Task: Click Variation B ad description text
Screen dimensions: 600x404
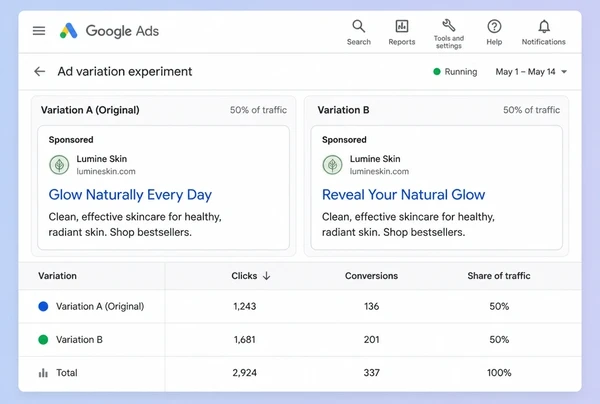Action: coord(408,225)
